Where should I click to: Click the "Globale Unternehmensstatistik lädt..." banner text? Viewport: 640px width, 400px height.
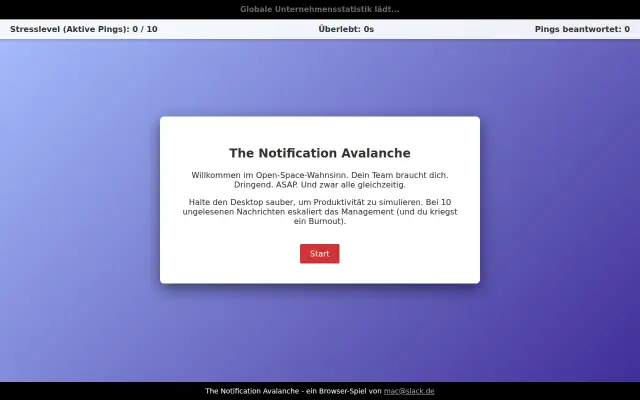click(x=320, y=9)
